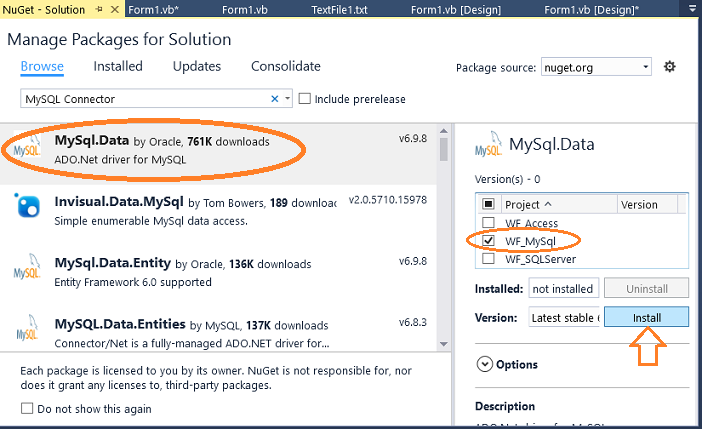Click the Version column header

click(x=647, y=204)
